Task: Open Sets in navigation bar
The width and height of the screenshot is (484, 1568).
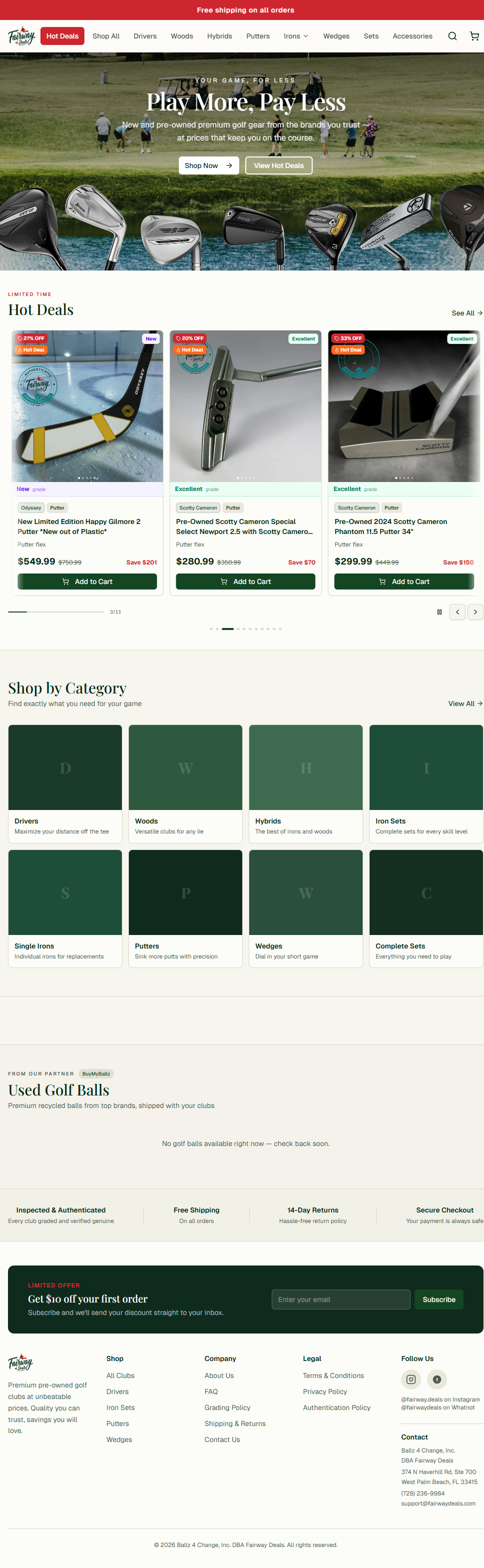Action: [371, 36]
